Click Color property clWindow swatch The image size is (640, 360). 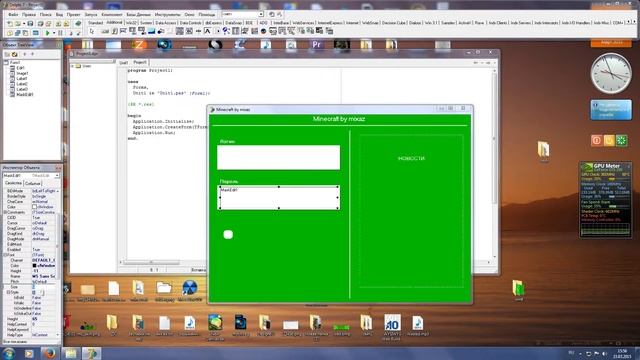click(34, 207)
